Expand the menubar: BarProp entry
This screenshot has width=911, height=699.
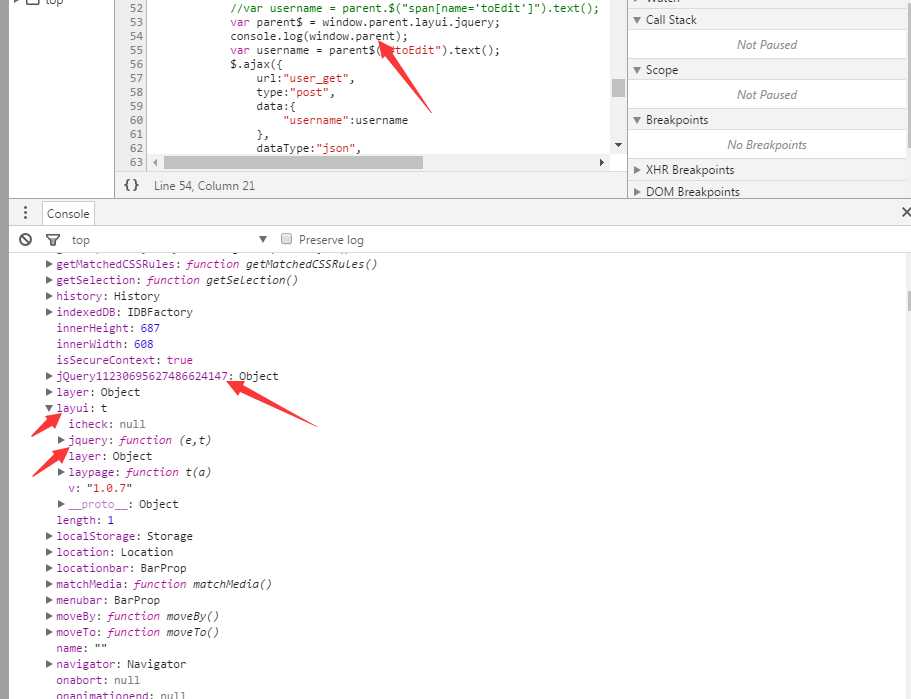coord(49,600)
